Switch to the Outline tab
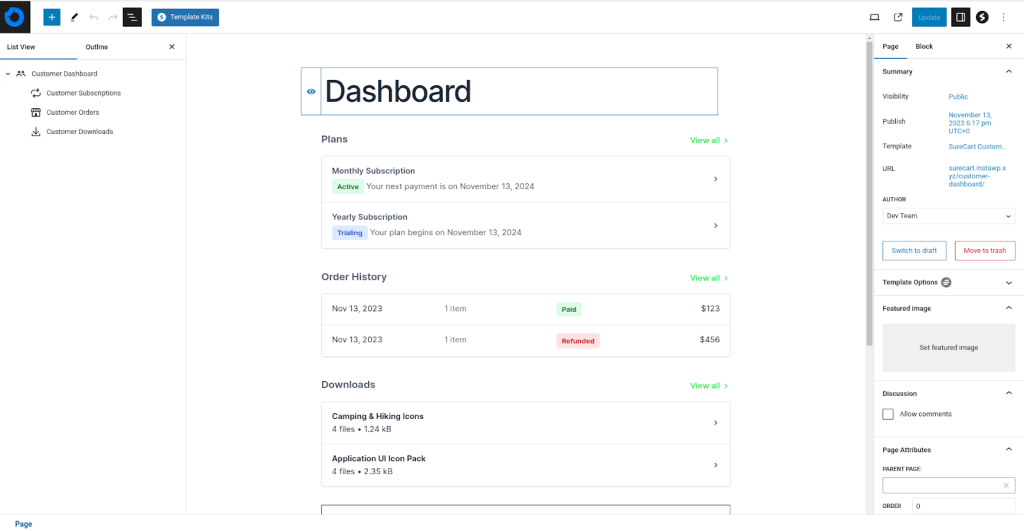This screenshot has width=1024, height=531. (96, 47)
